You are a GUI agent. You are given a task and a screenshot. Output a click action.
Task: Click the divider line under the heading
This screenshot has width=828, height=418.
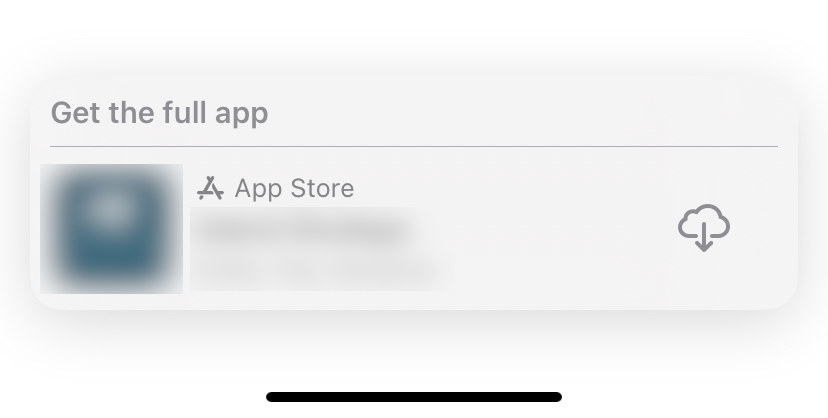pyautogui.click(x=414, y=146)
